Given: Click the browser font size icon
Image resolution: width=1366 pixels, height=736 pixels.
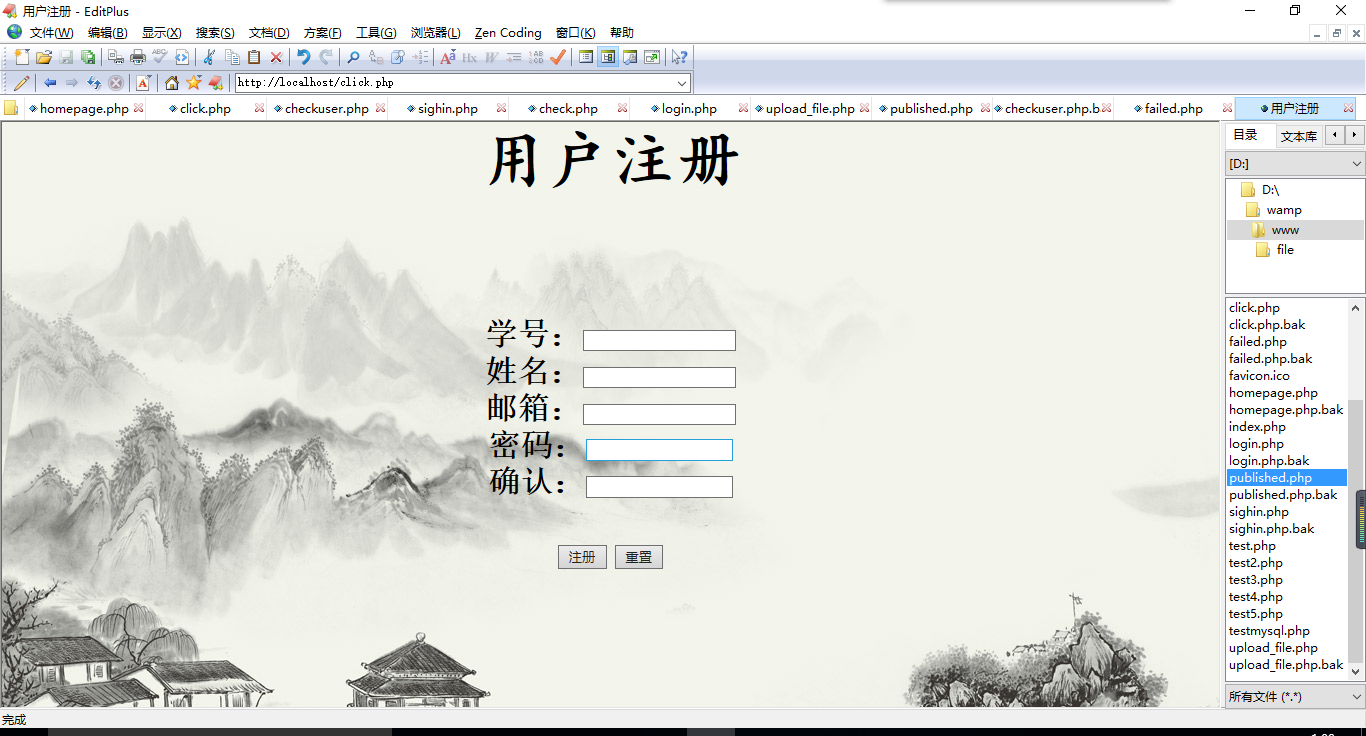Looking at the screenshot, I should [143, 83].
